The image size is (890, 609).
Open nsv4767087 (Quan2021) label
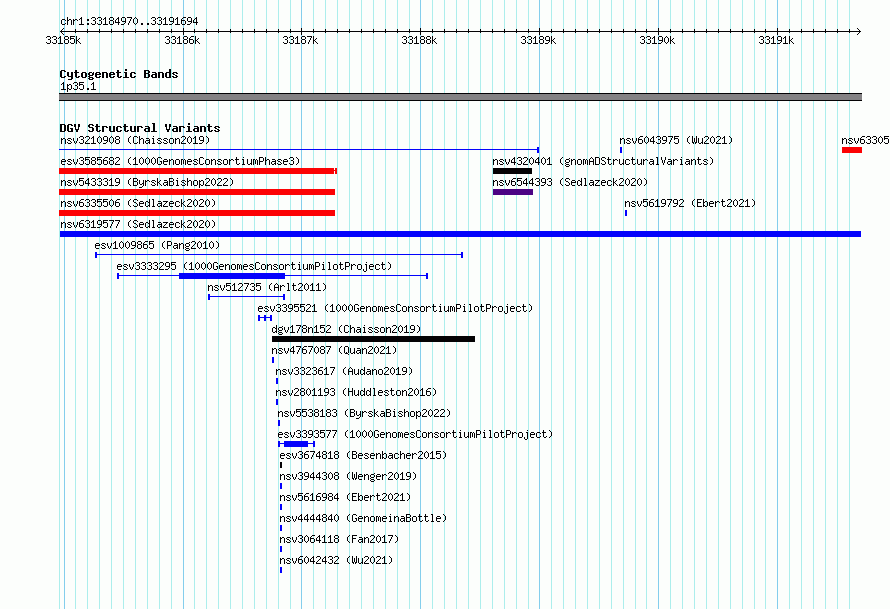pos(334,350)
